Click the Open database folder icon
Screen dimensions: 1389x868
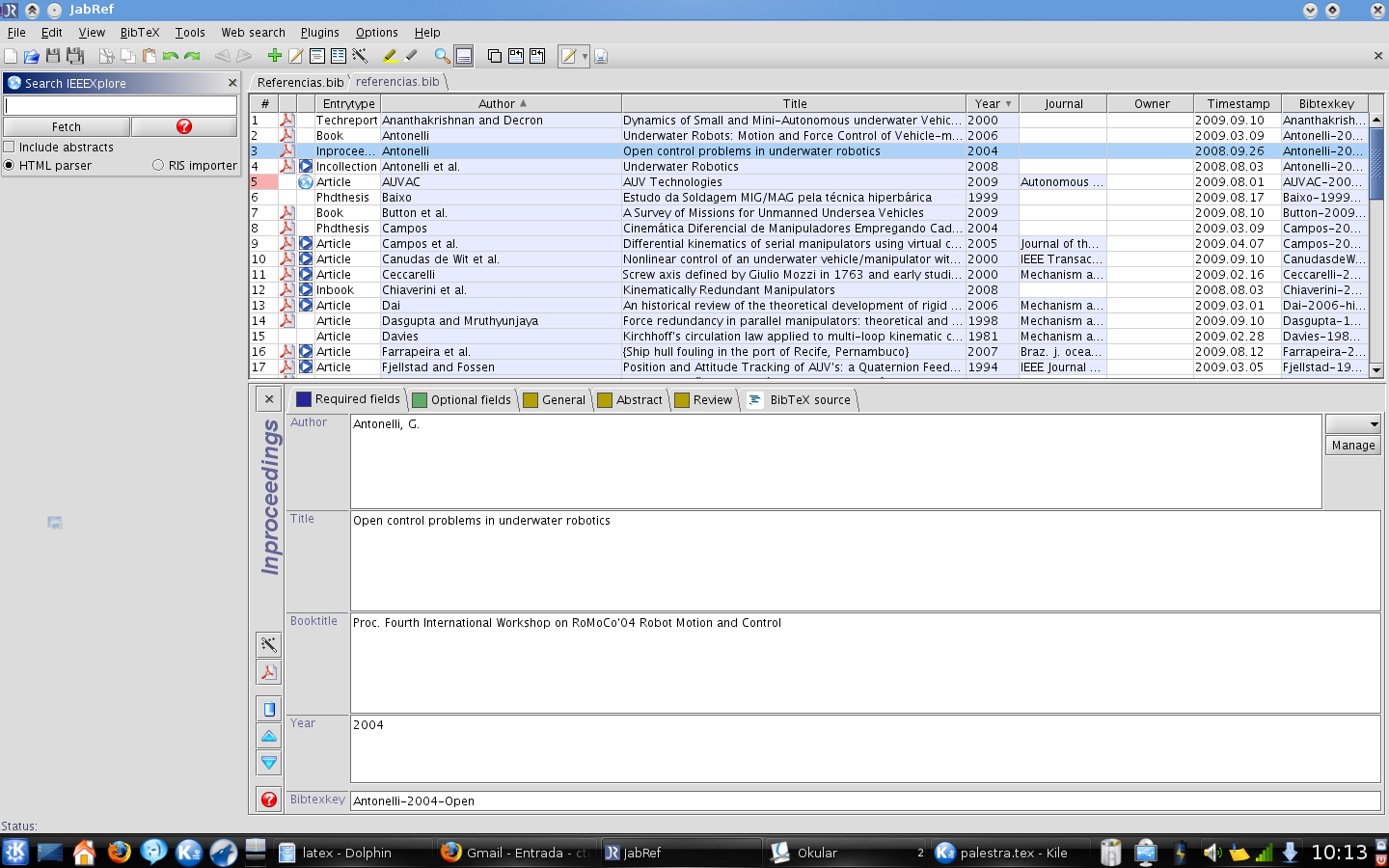click(31, 56)
